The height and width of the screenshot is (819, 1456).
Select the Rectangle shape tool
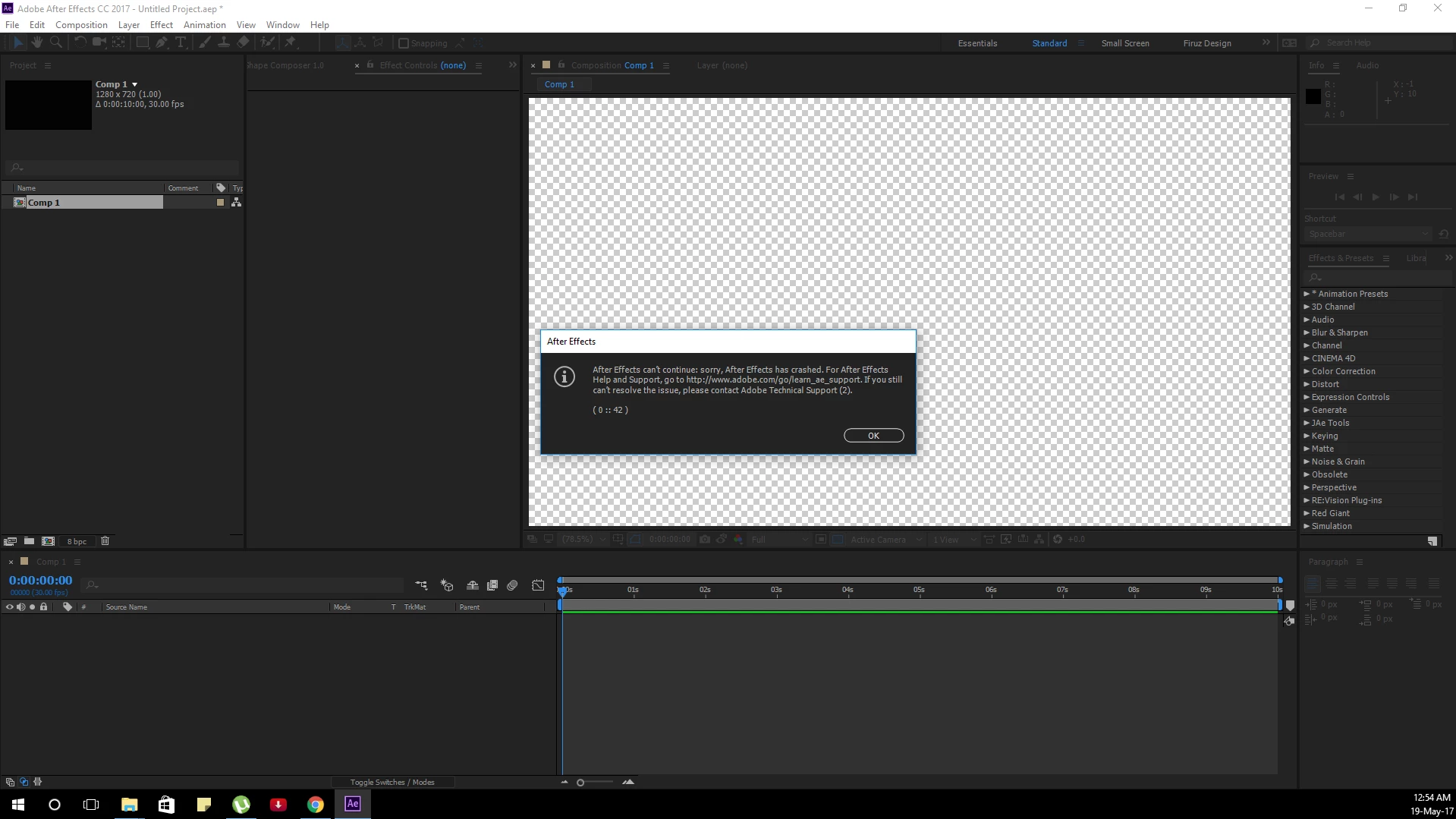[x=142, y=43]
